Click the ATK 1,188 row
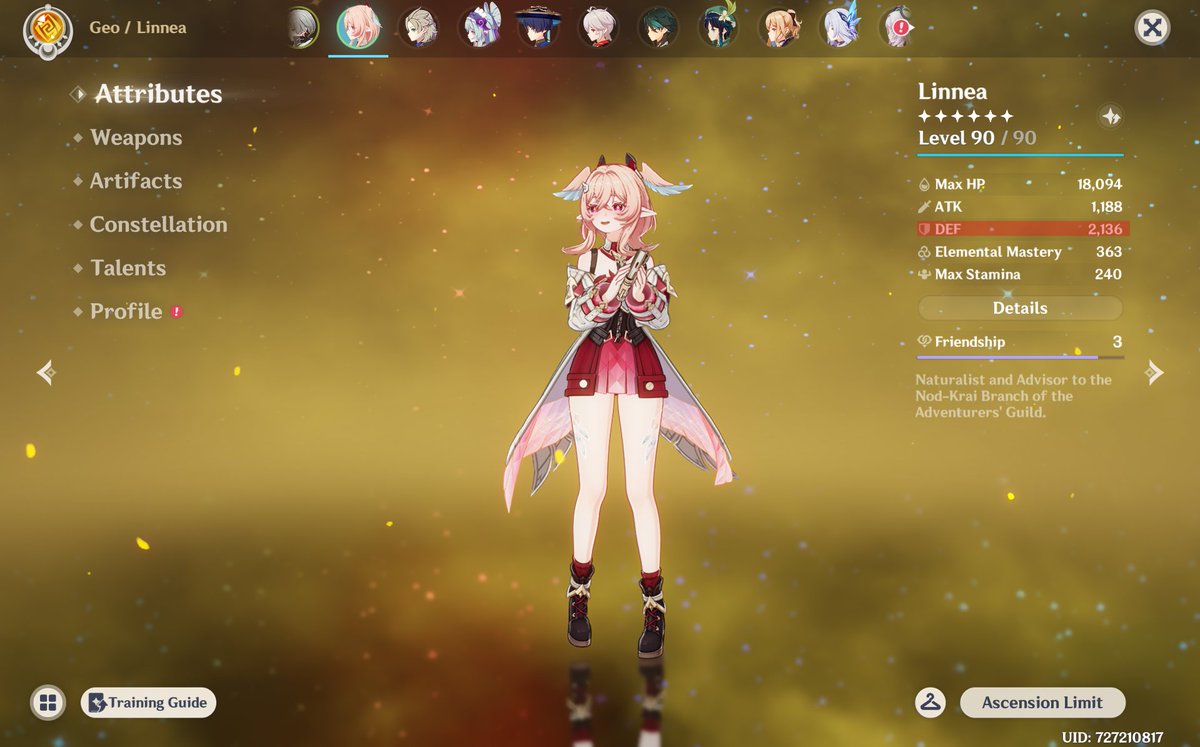The width and height of the screenshot is (1200, 747). click(x=1020, y=206)
